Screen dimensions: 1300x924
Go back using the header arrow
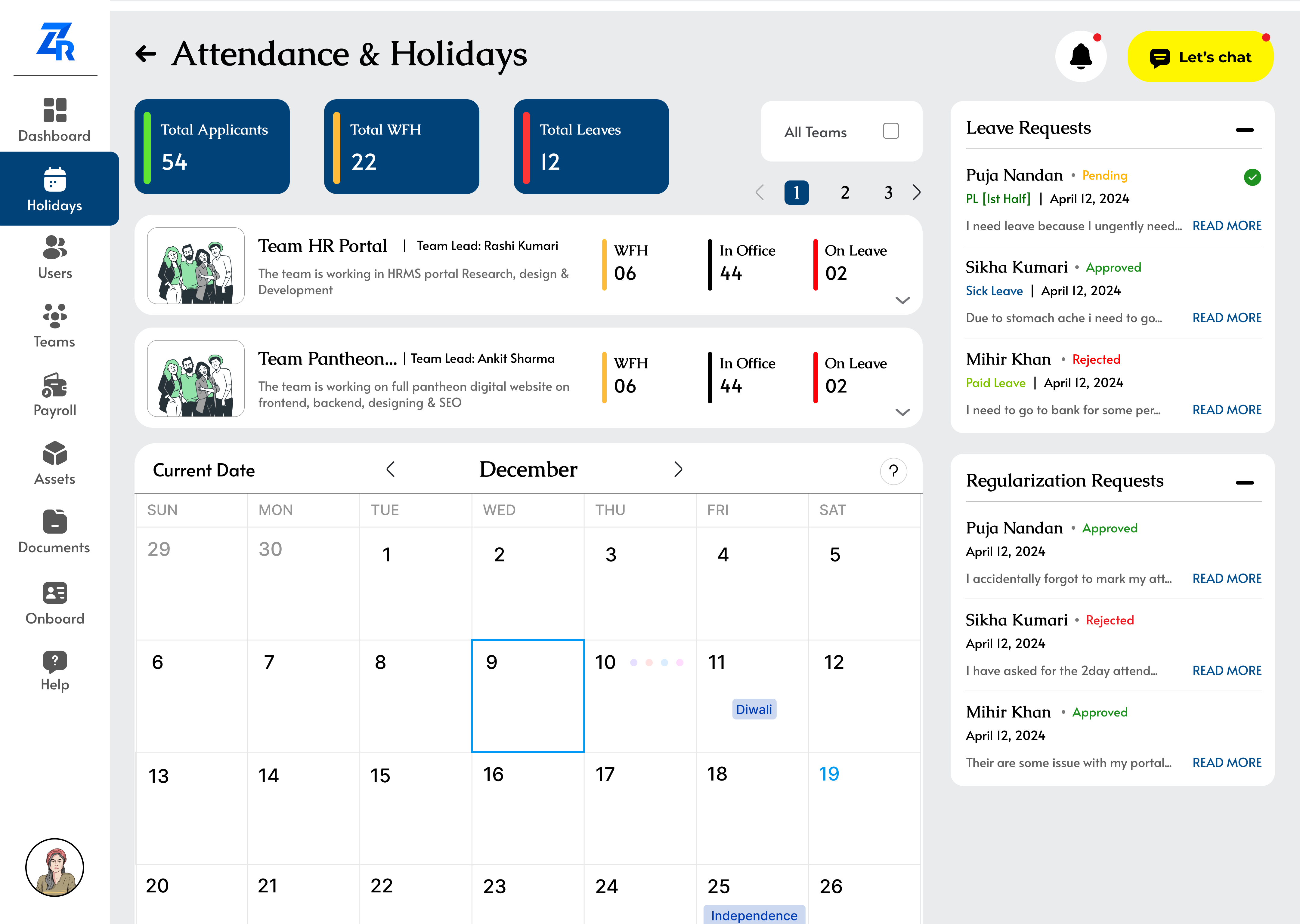tap(146, 54)
